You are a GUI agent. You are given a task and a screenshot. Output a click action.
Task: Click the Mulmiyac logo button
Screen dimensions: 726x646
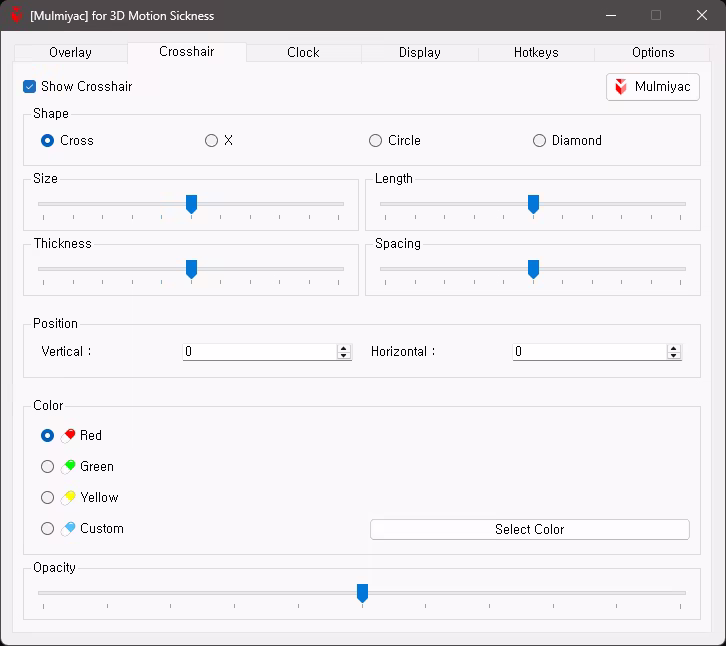click(x=652, y=87)
